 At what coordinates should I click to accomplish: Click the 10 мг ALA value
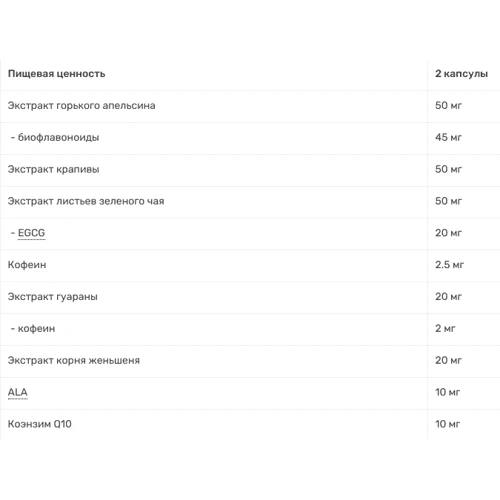[x=447, y=392]
